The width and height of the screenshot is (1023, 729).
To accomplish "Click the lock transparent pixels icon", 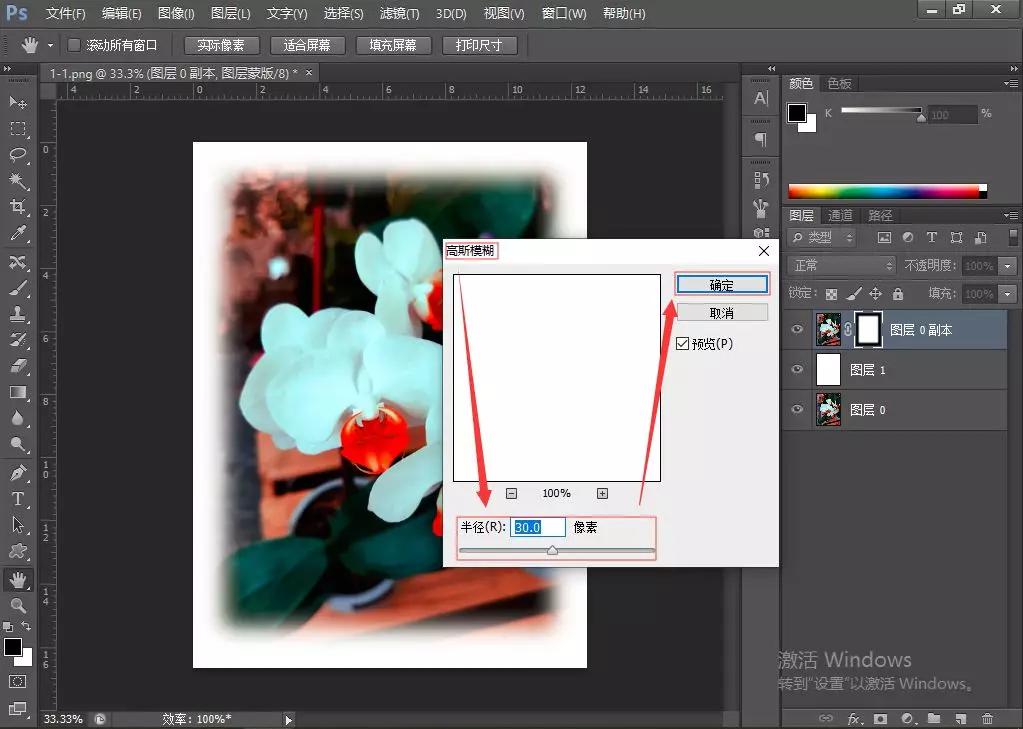I will tap(832, 294).
